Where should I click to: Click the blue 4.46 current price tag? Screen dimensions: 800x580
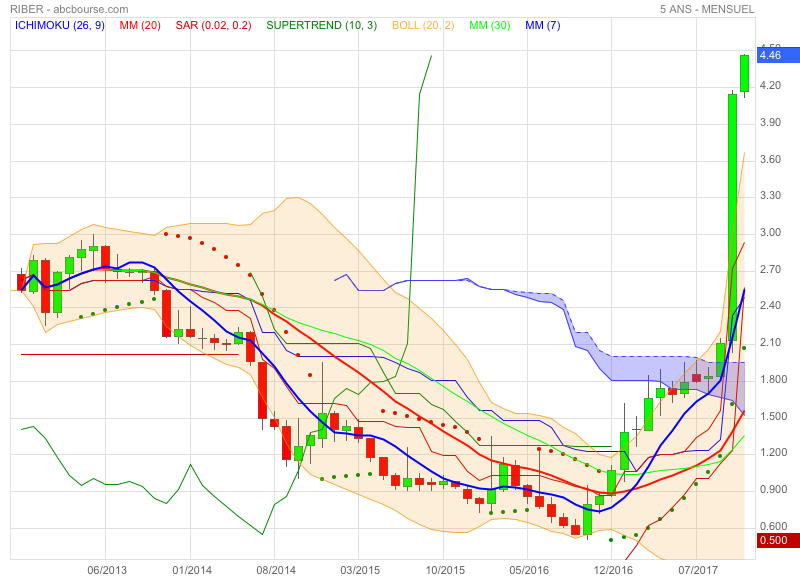tap(779, 55)
